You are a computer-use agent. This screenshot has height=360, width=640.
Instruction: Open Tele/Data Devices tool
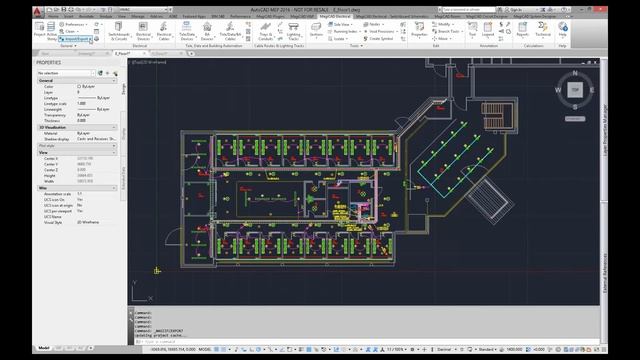tap(187, 31)
